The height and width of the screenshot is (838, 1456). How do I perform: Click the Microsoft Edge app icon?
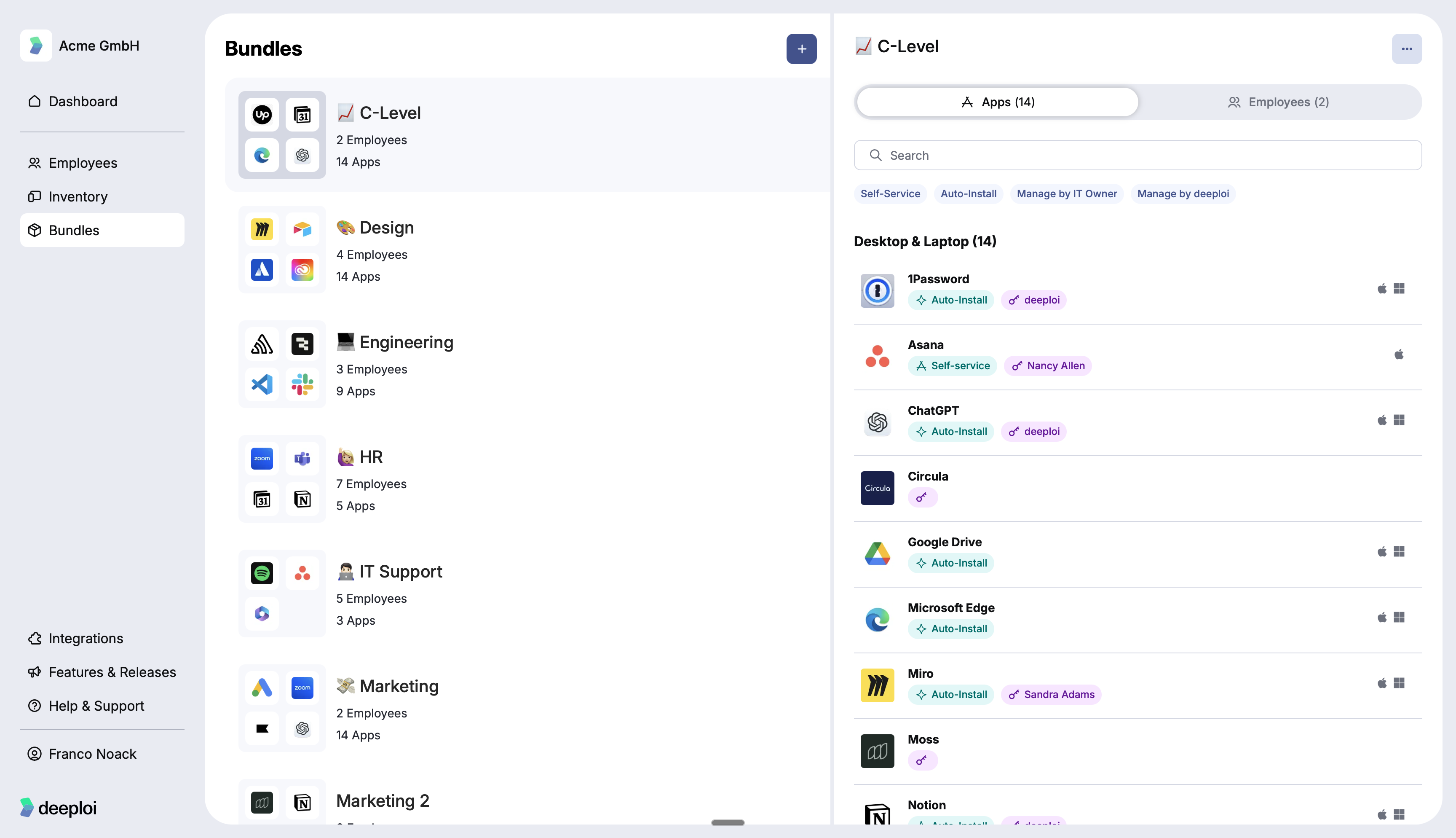[x=877, y=619]
